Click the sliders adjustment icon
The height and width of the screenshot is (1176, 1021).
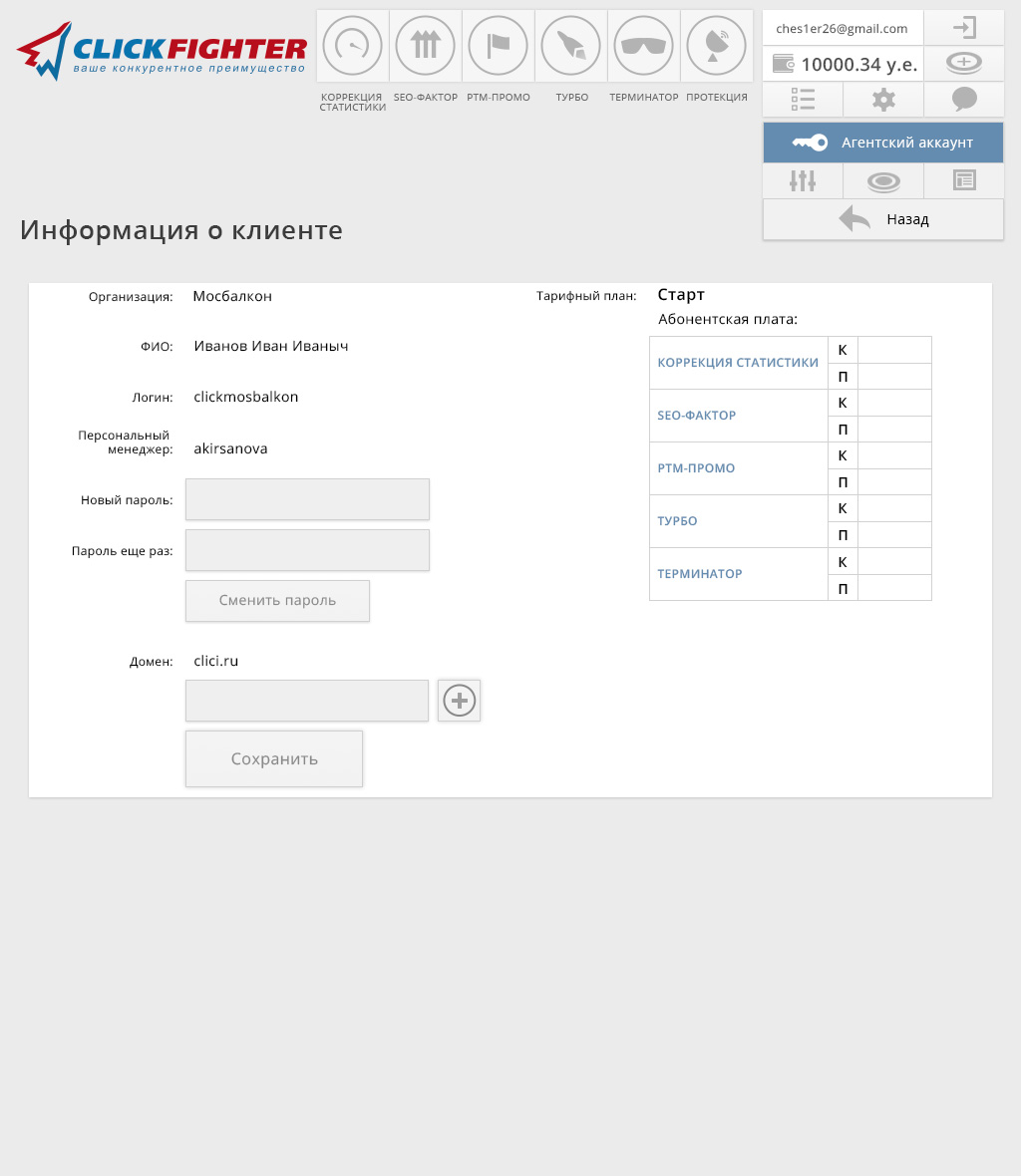803,180
